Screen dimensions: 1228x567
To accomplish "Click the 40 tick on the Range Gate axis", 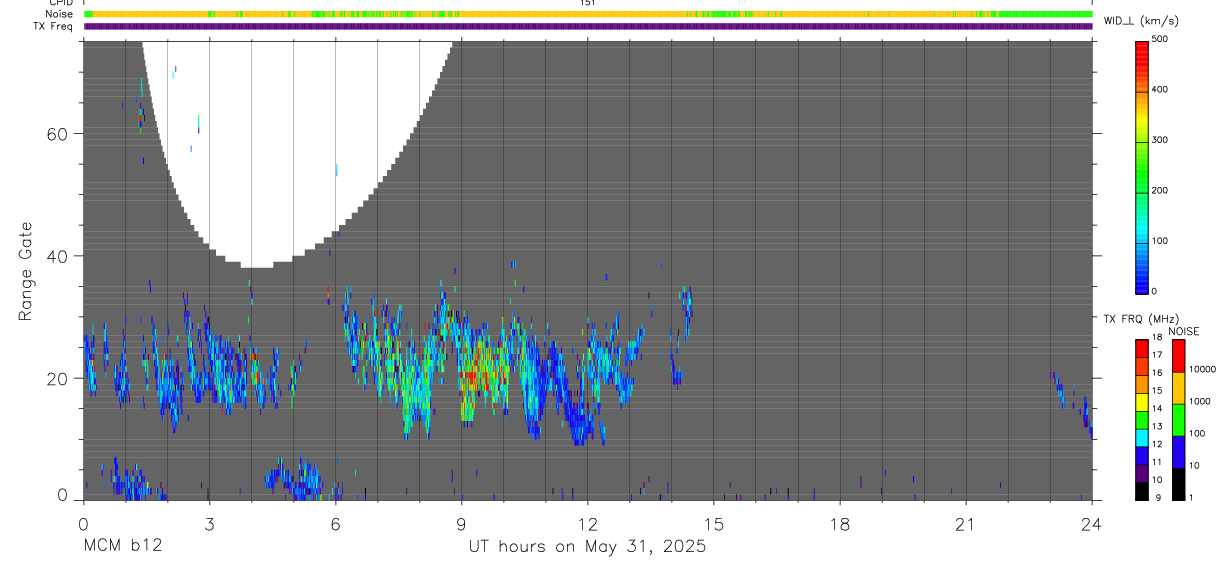I will click(56, 256).
